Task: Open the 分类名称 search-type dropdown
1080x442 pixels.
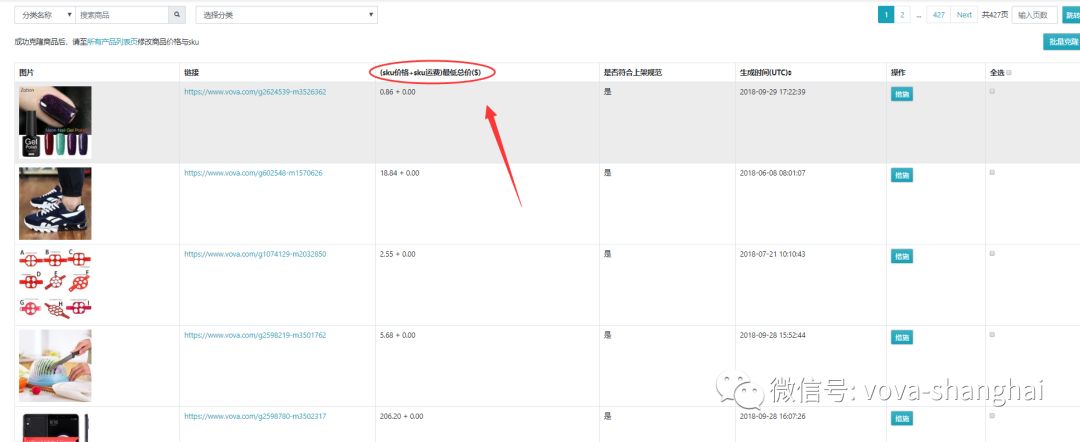Action: tap(45, 14)
